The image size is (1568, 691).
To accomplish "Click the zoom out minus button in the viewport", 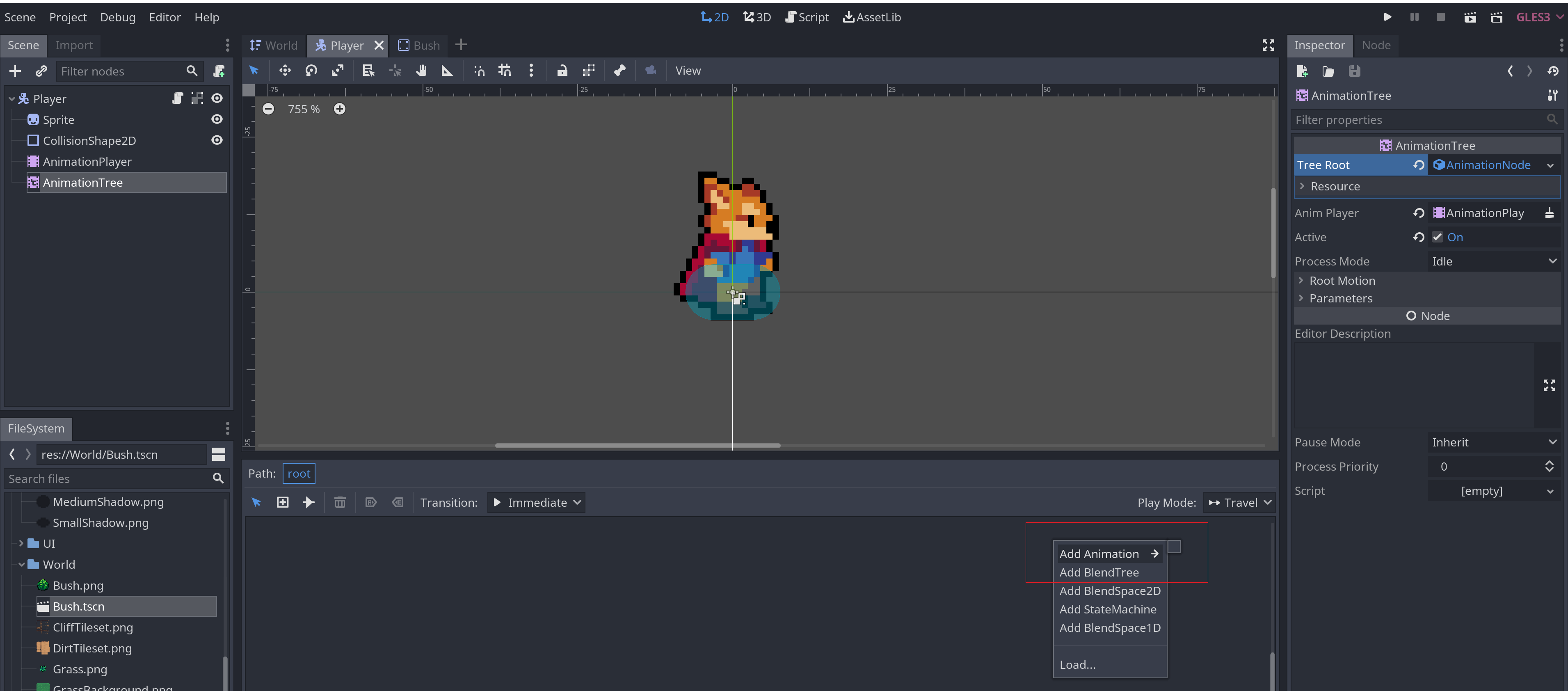I will pyautogui.click(x=268, y=109).
